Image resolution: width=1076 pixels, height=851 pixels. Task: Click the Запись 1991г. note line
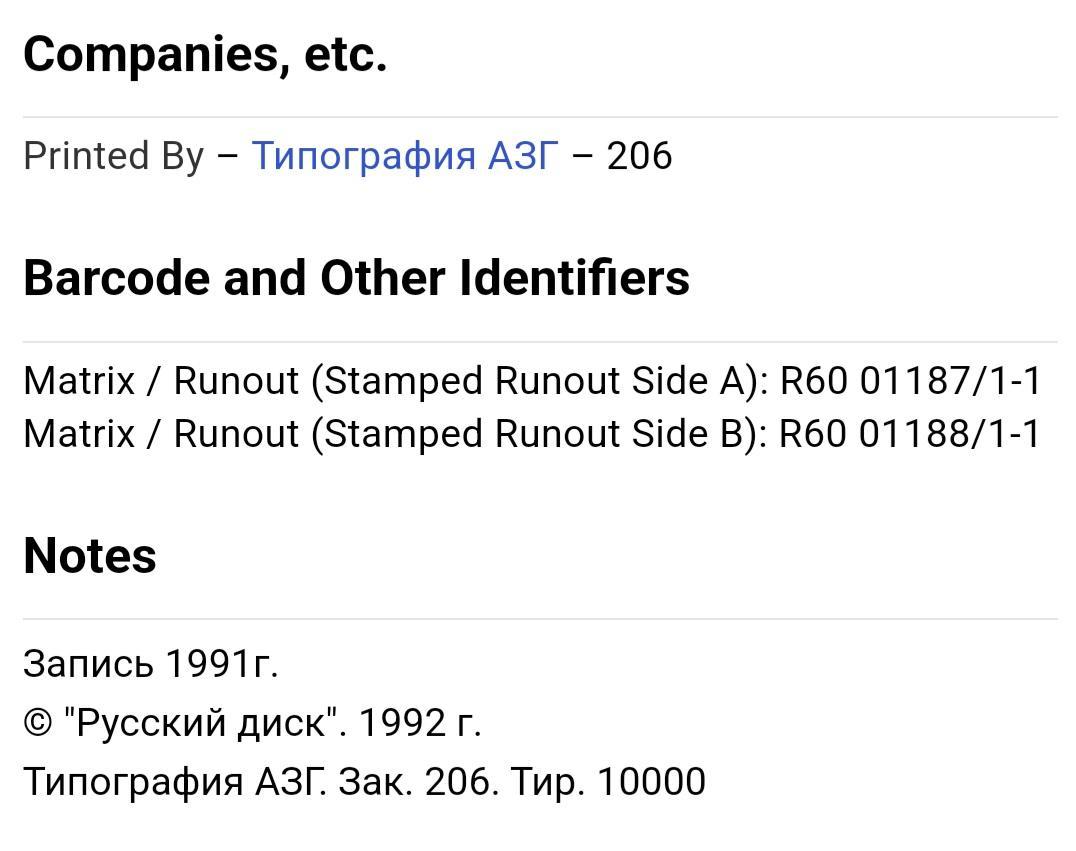[150, 664]
